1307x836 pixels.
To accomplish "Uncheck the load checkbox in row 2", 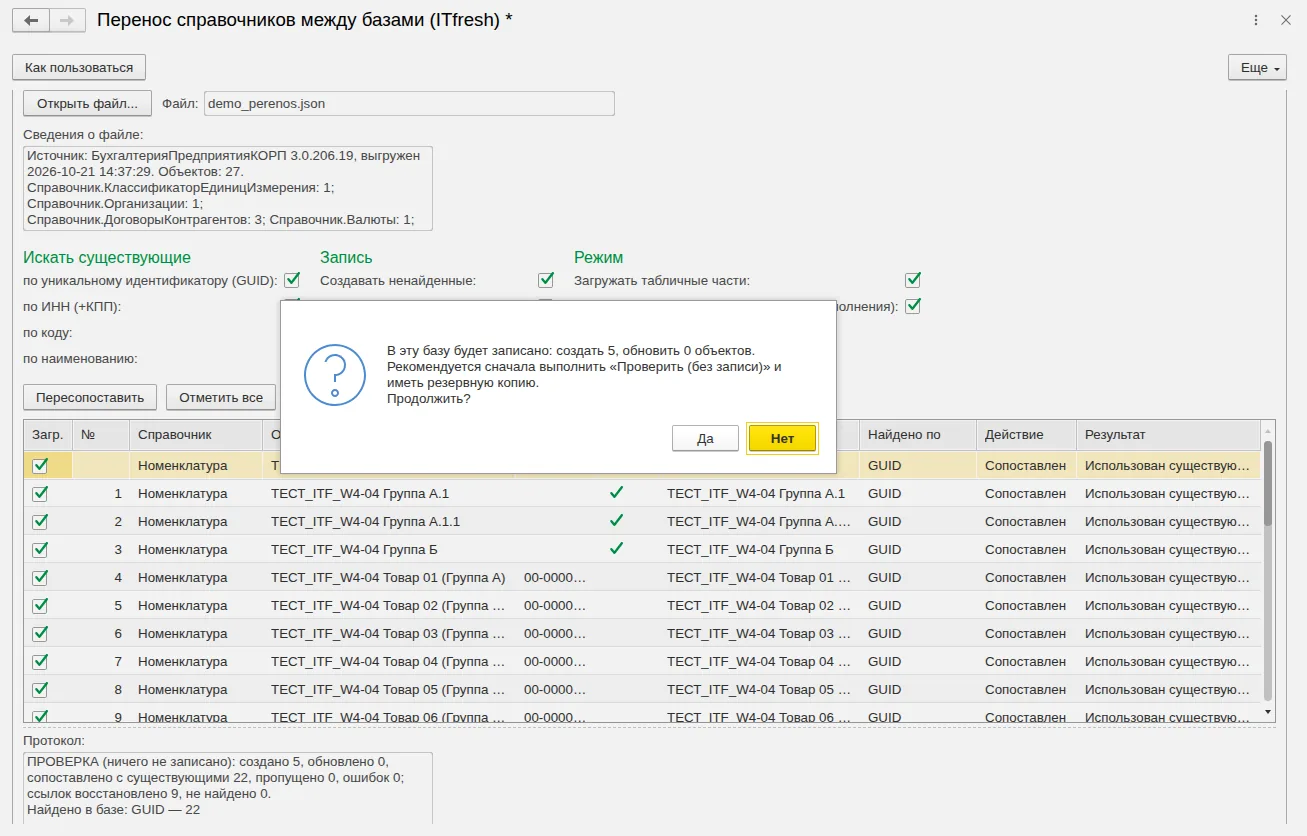I will [40, 521].
